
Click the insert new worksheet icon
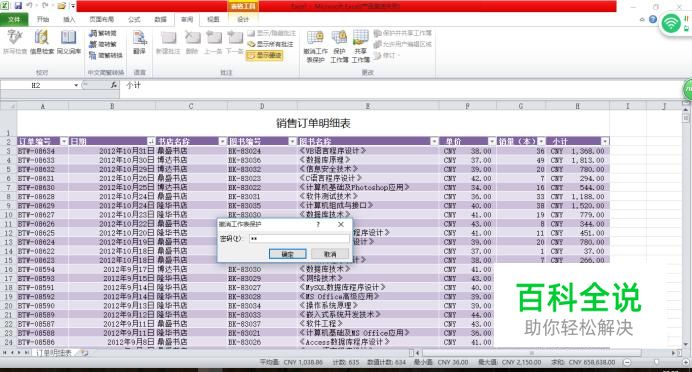coord(84,353)
